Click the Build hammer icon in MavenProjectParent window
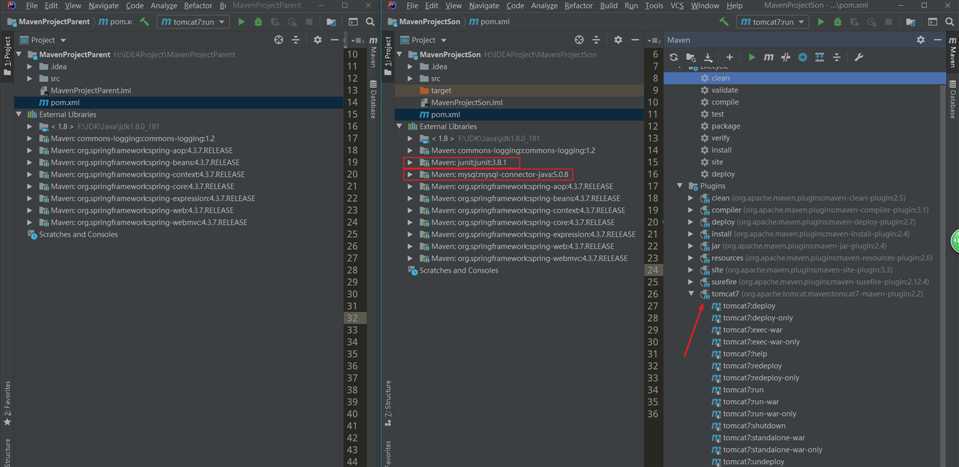This screenshot has width=959, height=467. coord(144,21)
